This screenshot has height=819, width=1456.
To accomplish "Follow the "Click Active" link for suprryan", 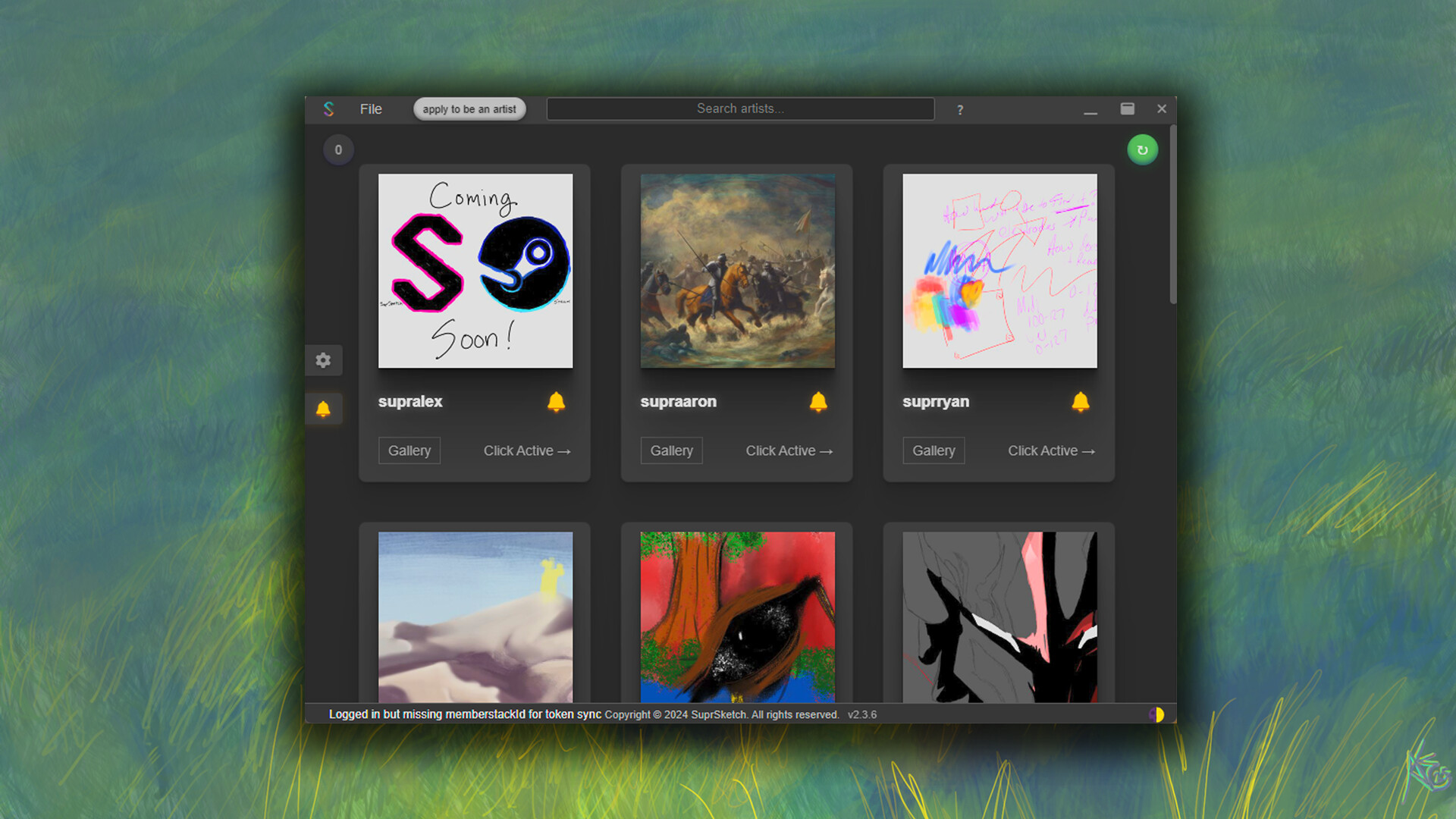I will (1051, 450).
